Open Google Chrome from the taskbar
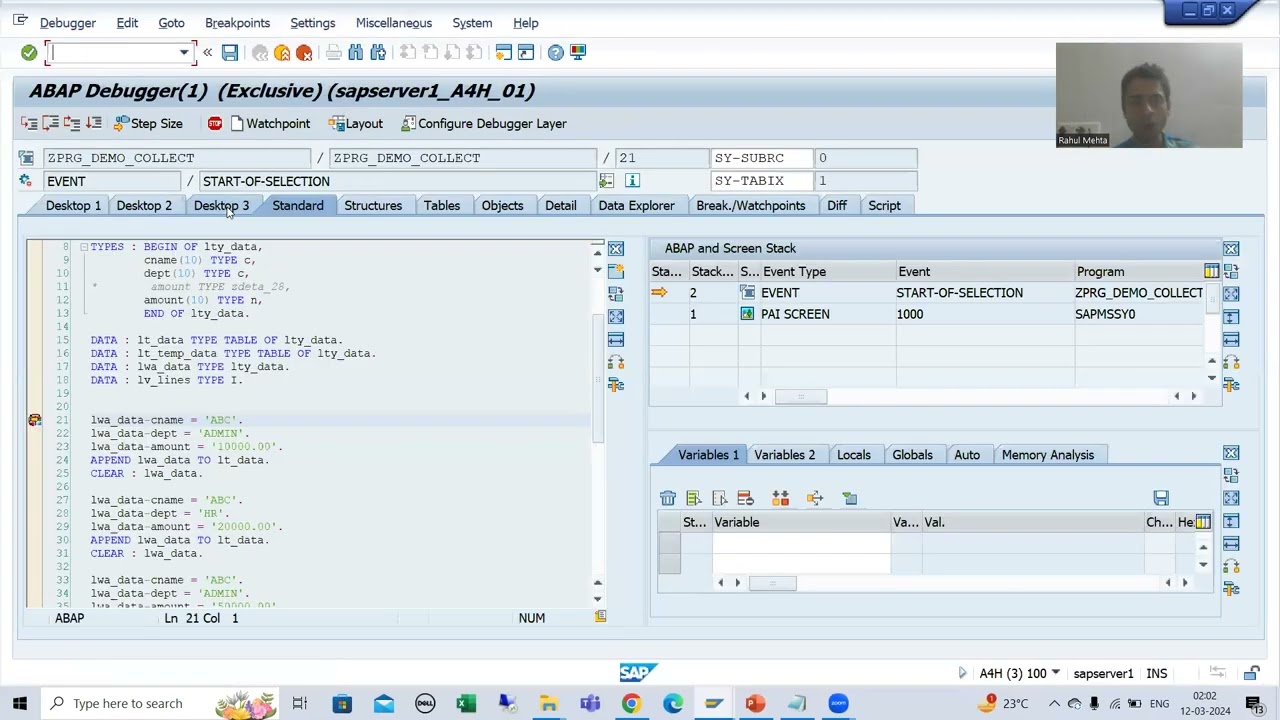The width and height of the screenshot is (1280, 720). pyautogui.click(x=631, y=703)
